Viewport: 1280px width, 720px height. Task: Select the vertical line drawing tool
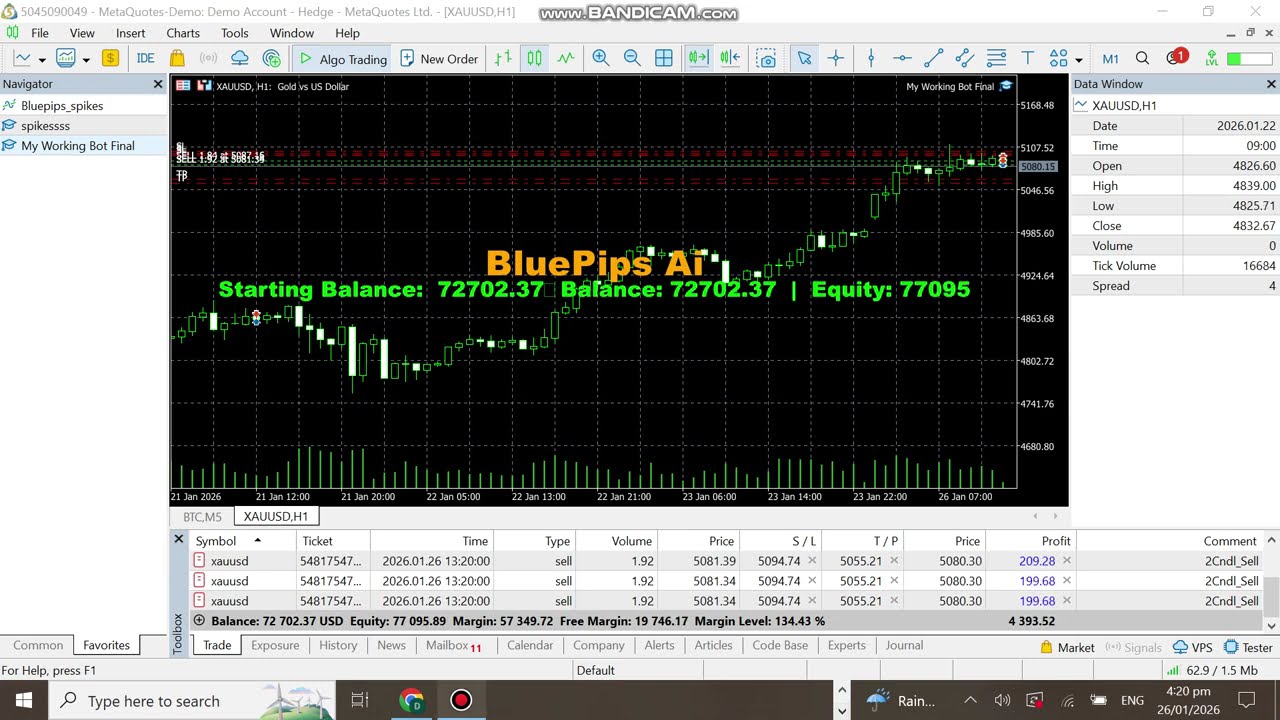871,59
